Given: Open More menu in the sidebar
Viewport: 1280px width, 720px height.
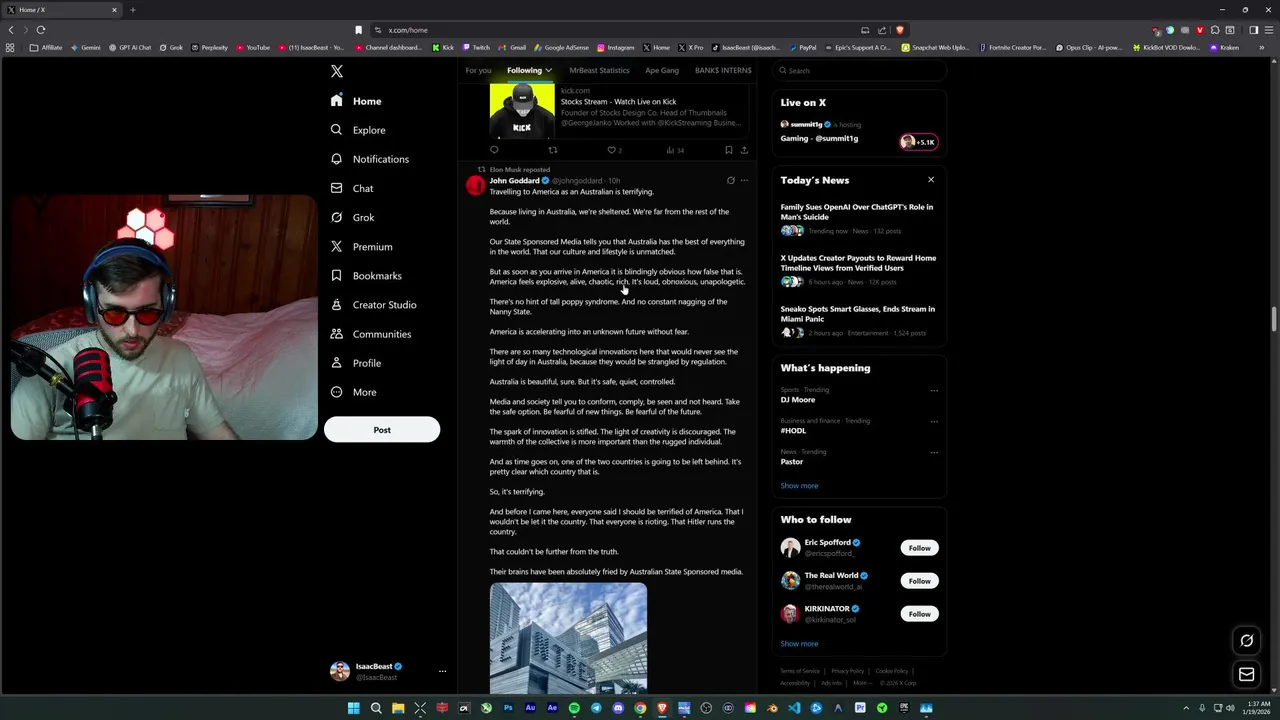Looking at the screenshot, I should pyautogui.click(x=353, y=392).
